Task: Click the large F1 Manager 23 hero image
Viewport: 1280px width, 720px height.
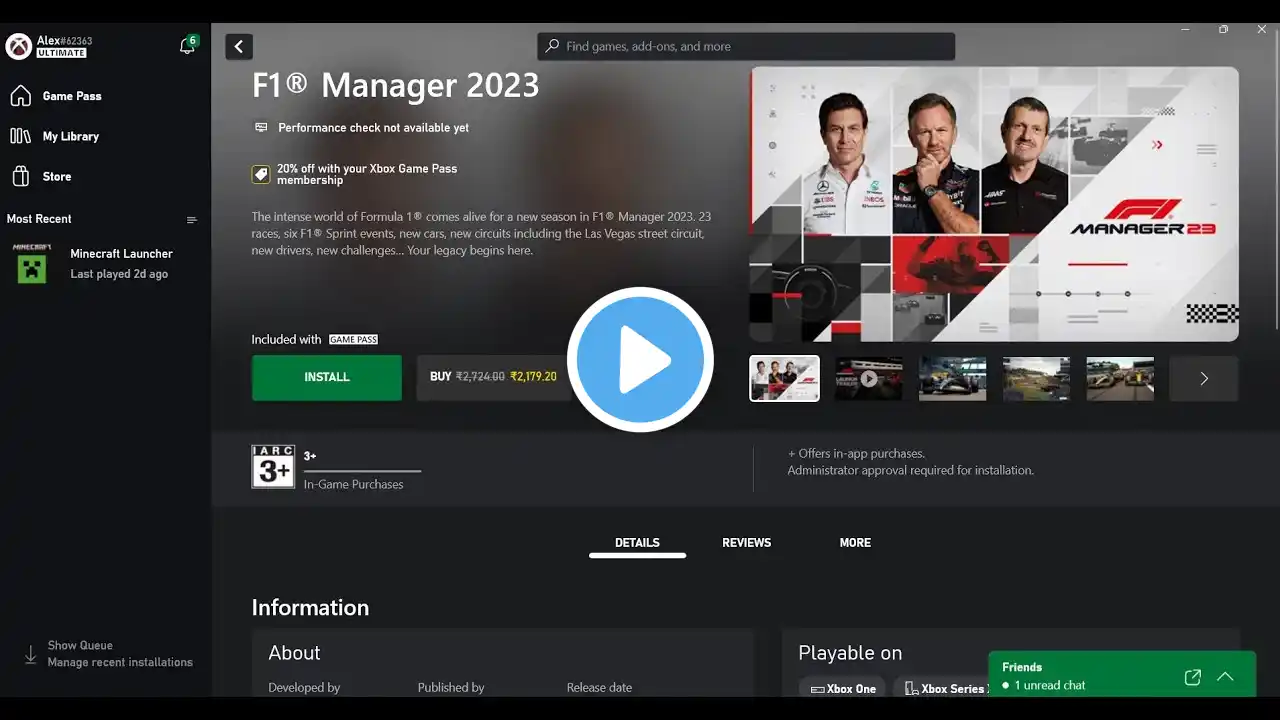Action: tap(994, 204)
